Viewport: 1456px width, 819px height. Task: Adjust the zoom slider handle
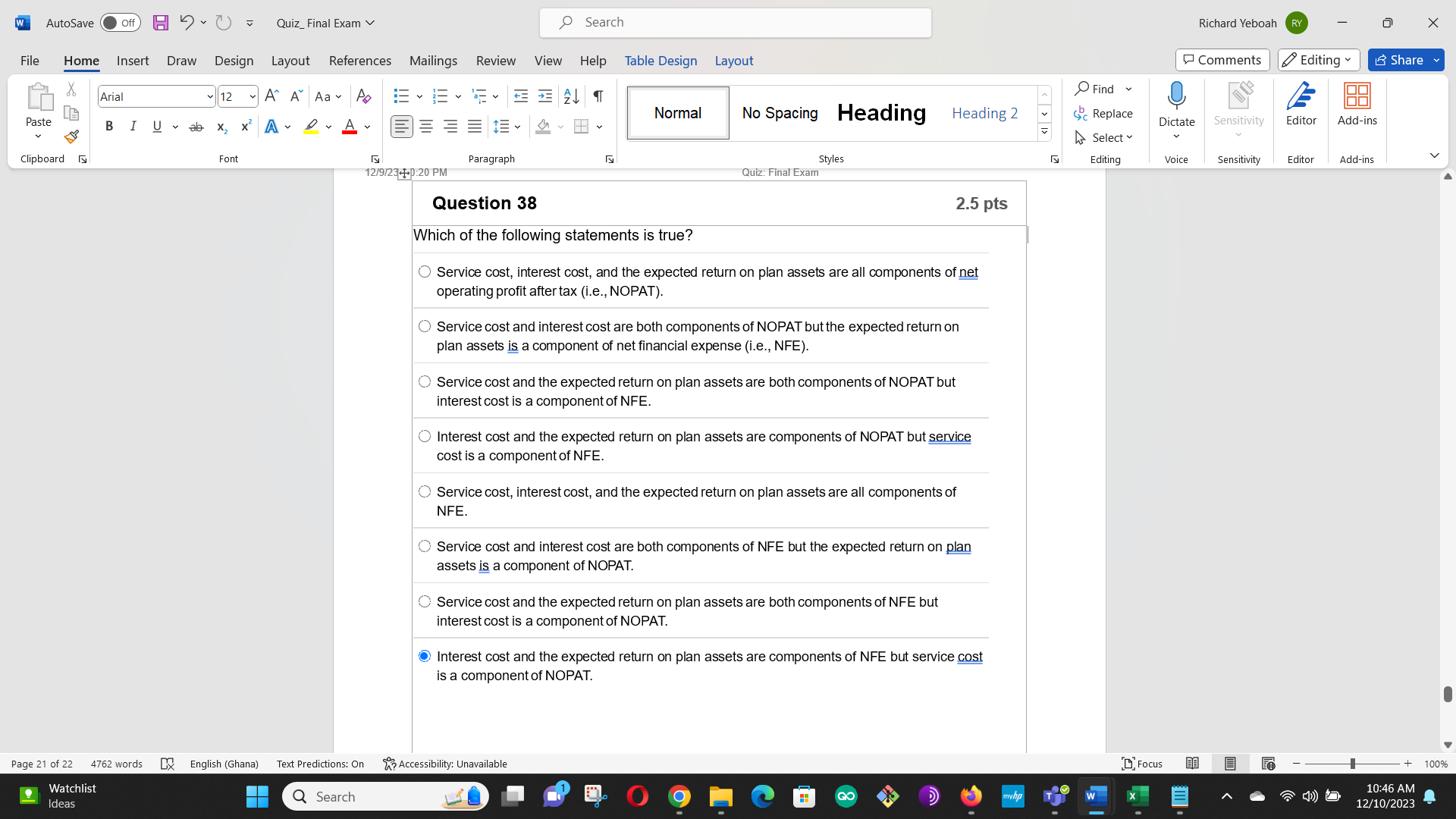click(1352, 764)
